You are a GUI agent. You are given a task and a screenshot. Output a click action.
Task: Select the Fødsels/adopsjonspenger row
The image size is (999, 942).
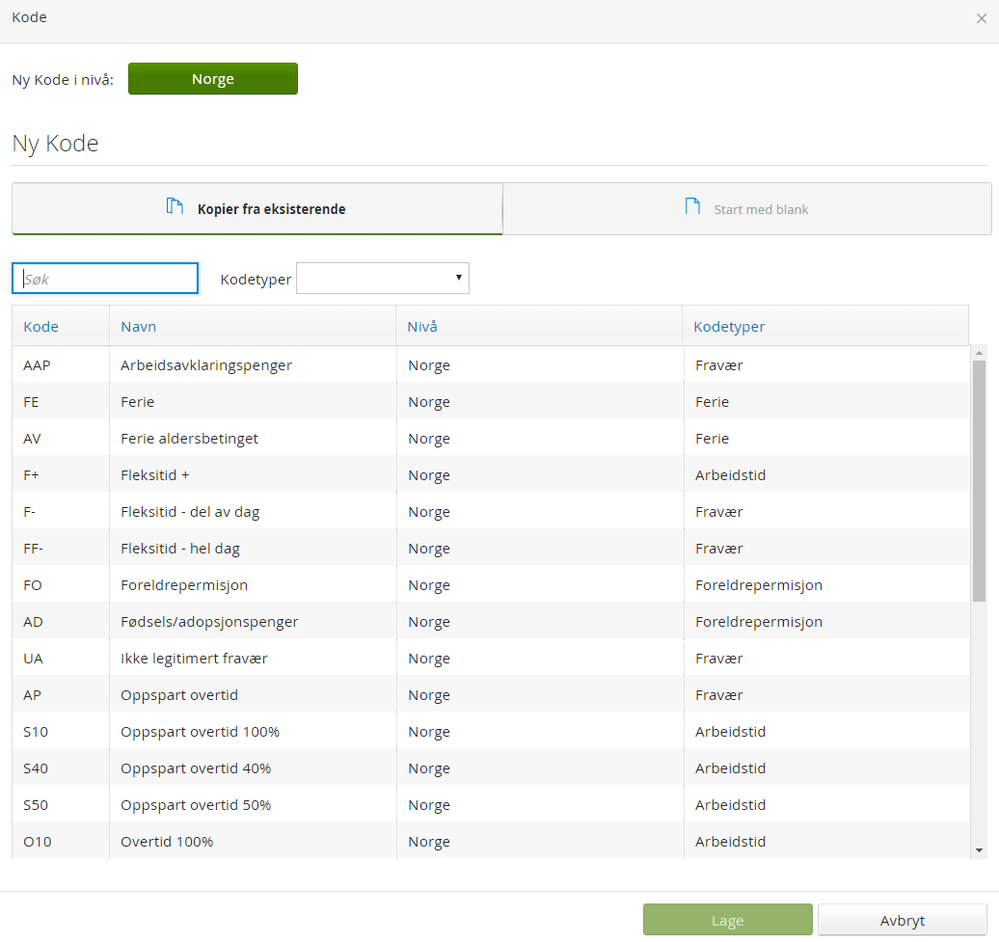click(x=491, y=622)
